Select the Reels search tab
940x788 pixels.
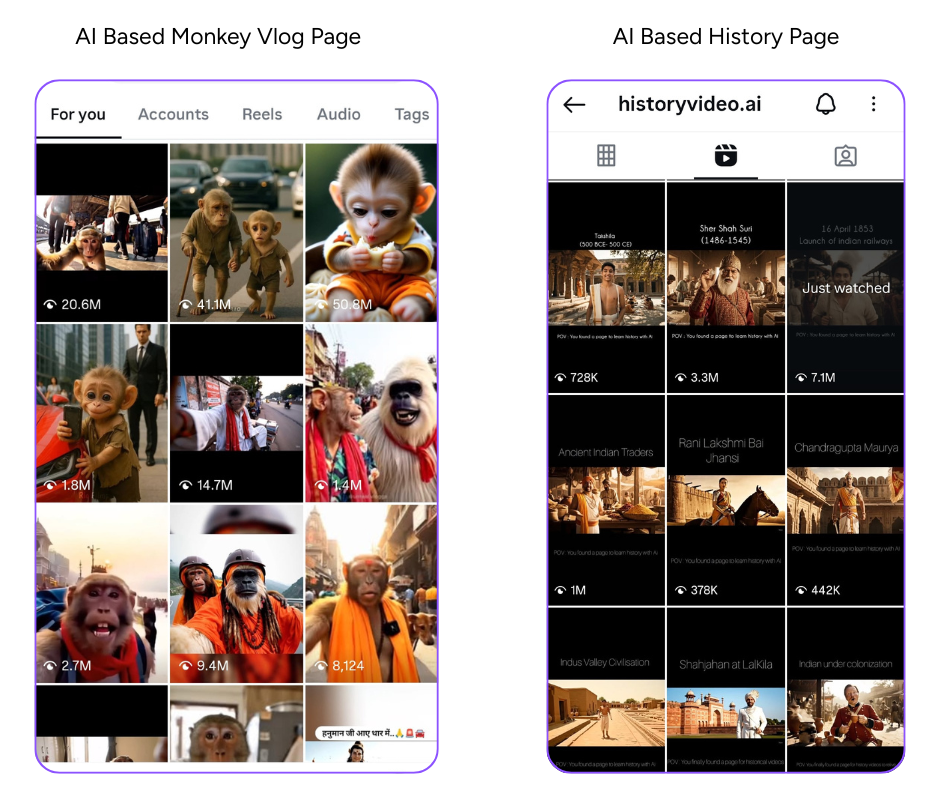click(x=262, y=114)
